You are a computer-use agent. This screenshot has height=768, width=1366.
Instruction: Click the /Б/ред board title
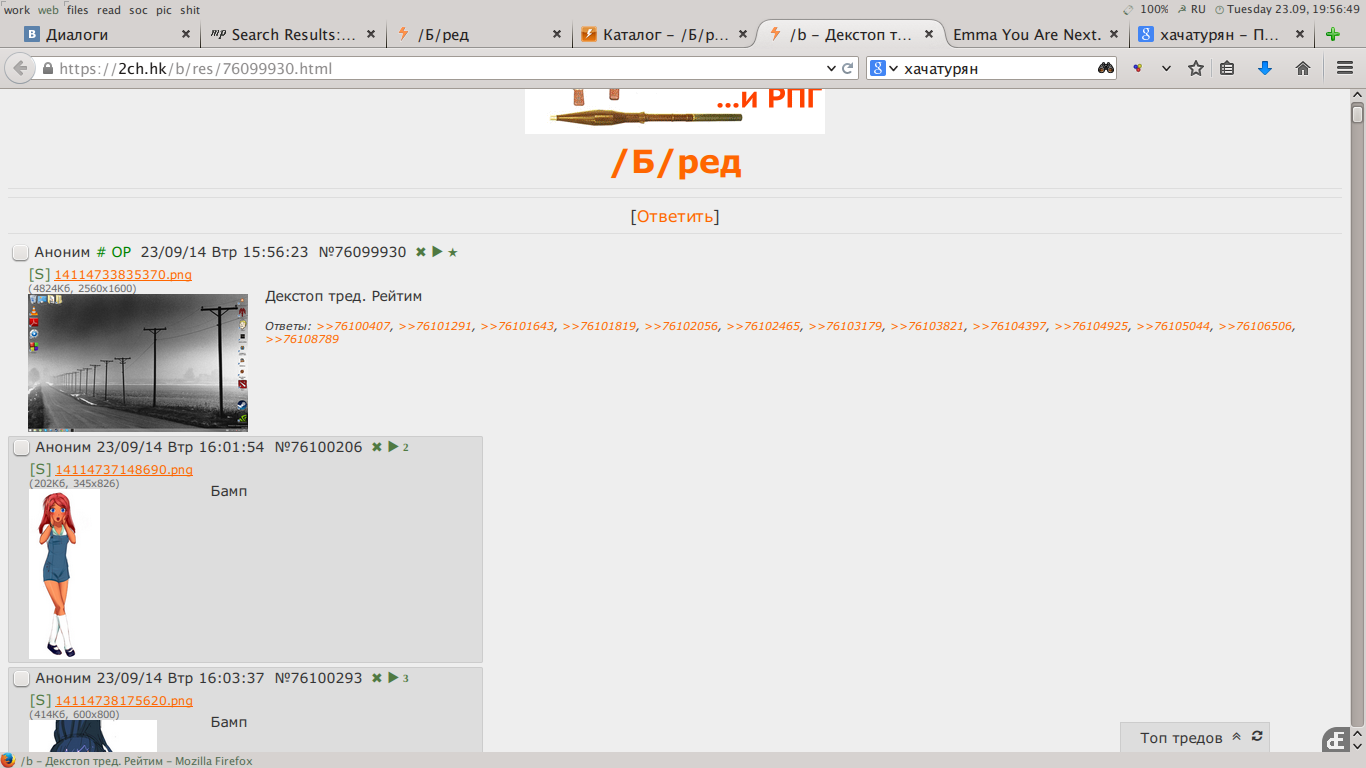[x=675, y=161]
